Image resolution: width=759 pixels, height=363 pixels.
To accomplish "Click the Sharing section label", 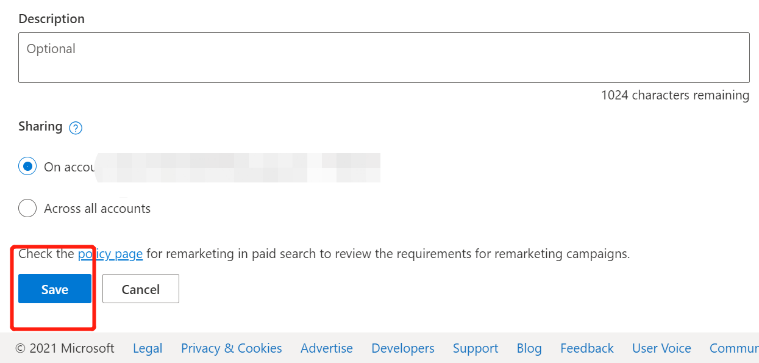I will click(x=41, y=127).
